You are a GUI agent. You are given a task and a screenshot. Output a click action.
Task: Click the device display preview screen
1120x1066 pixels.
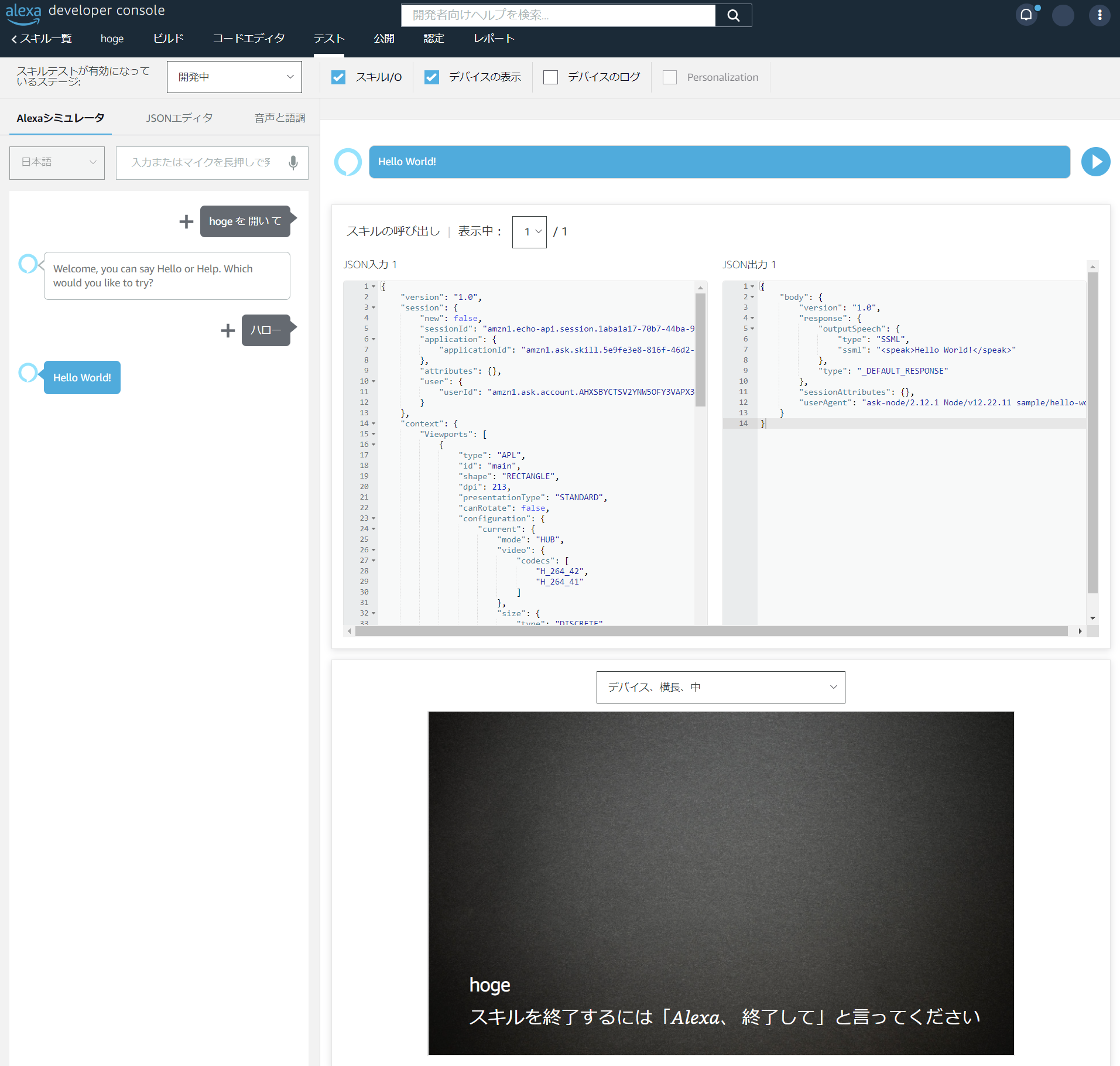point(721,883)
